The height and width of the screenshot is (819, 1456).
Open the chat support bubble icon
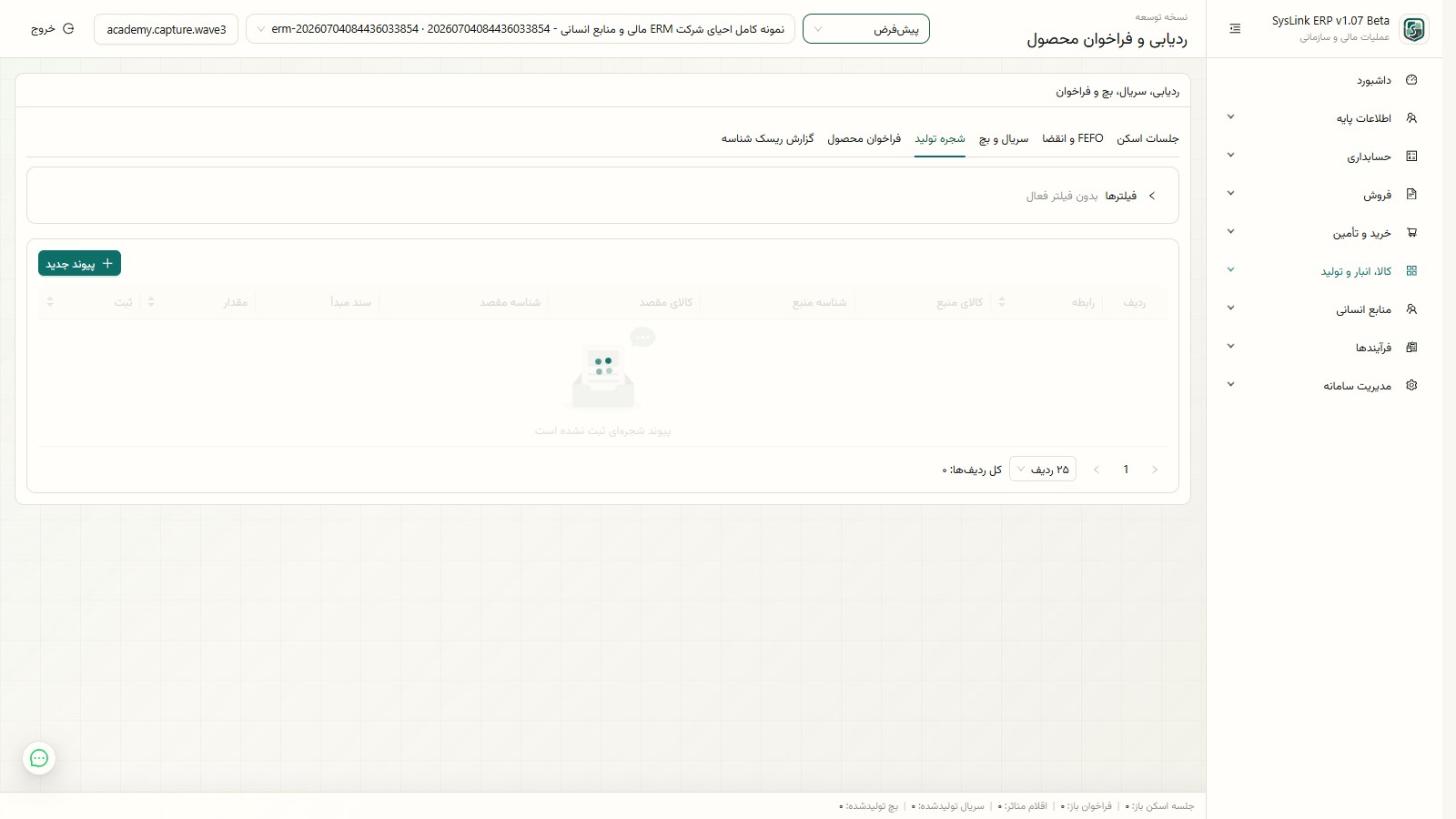[39, 758]
